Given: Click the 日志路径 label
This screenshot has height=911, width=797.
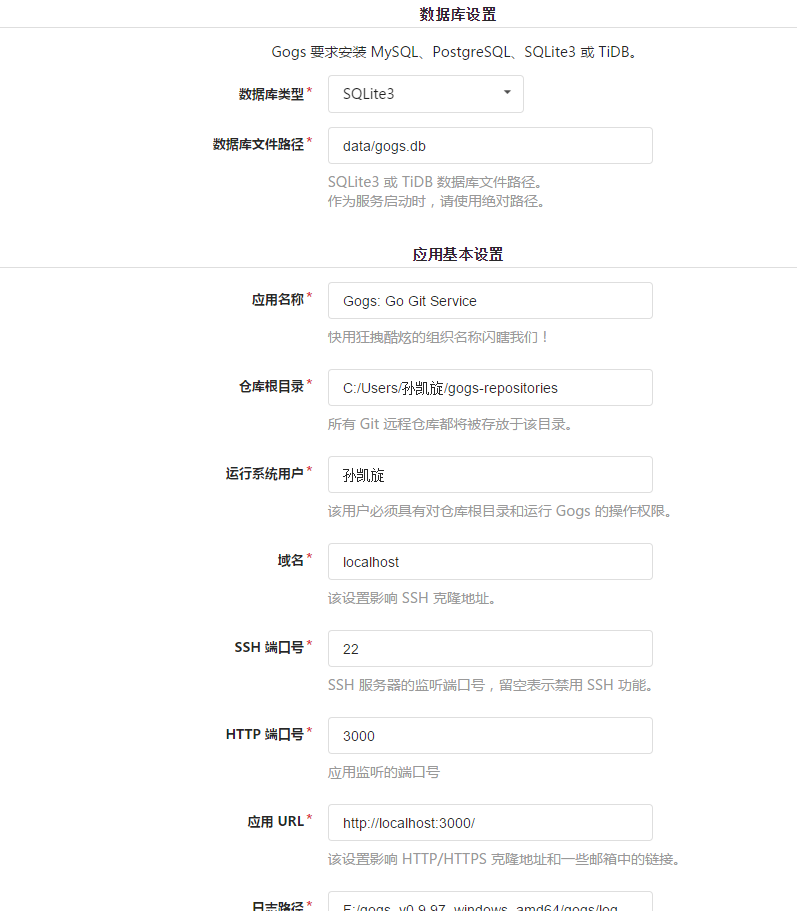Looking at the screenshot, I should pyautogui.click(x=278, y=905).
